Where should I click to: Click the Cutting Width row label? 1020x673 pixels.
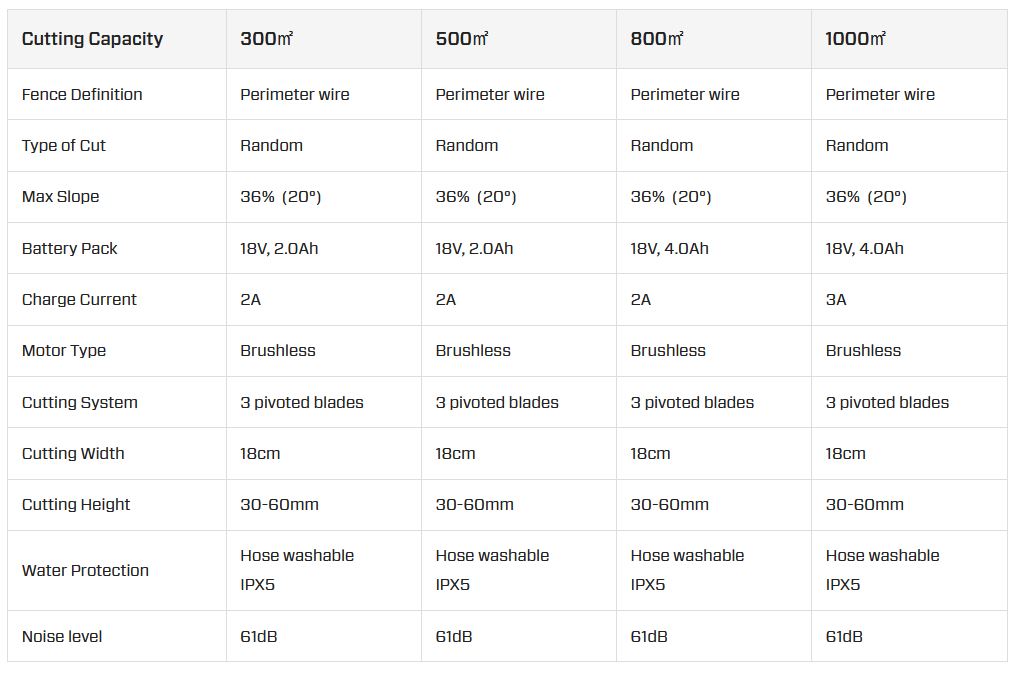pos(73,453)
